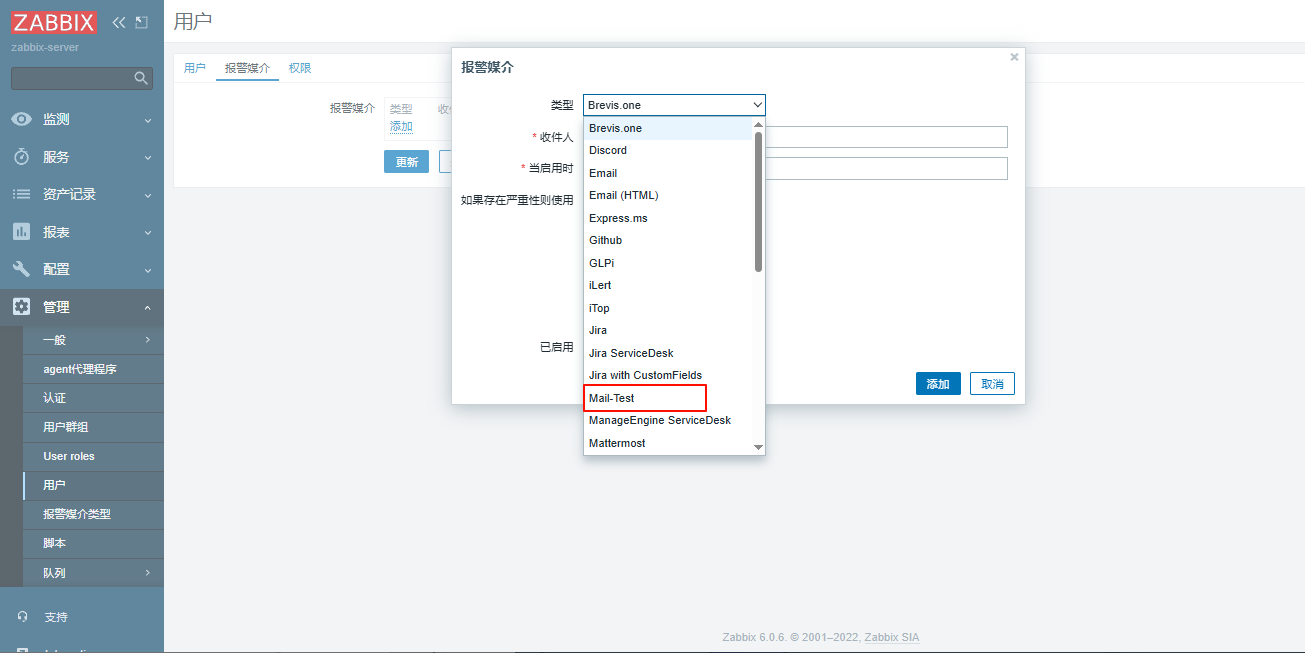Click the 取消 button in dialog
Viewport: 1305px width, 653px height.
pos(992,384)
